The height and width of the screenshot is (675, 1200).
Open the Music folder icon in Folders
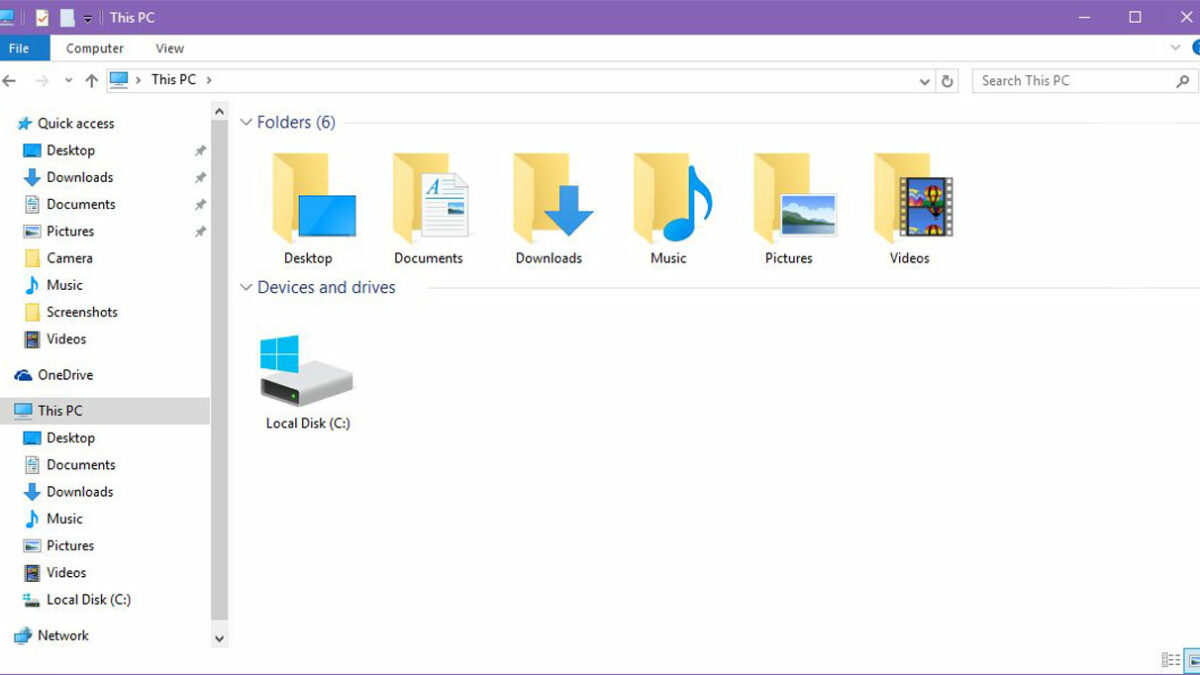(x=669, y=200)
